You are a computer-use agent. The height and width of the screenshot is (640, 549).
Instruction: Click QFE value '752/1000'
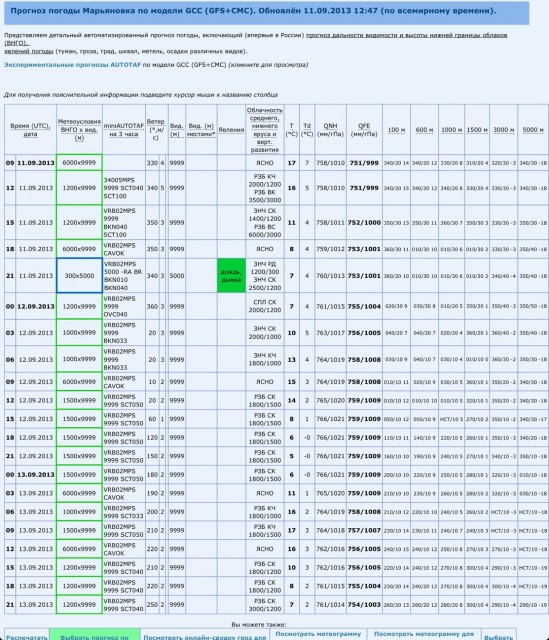click(364, 222)
